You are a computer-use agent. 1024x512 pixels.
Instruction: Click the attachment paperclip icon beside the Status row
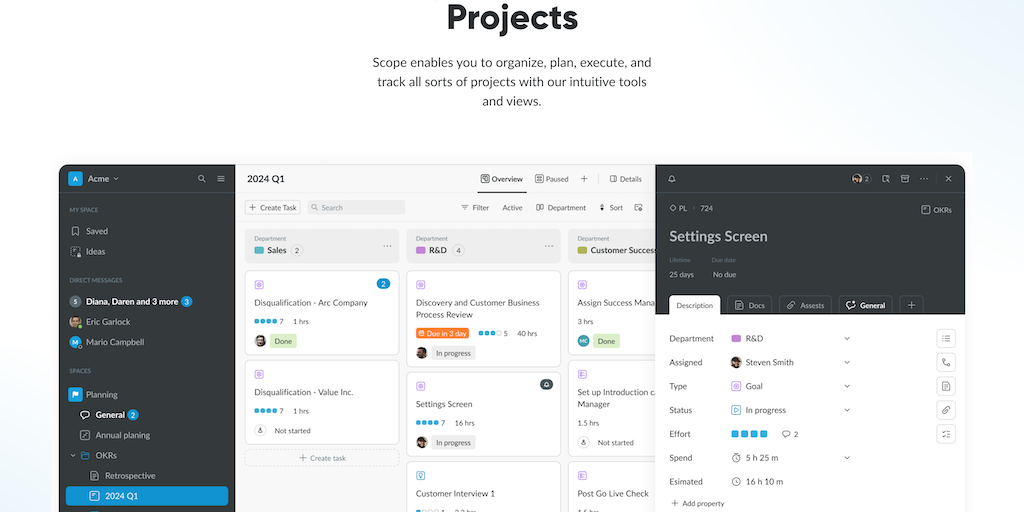pyautogui.click(x=946, y=410)
